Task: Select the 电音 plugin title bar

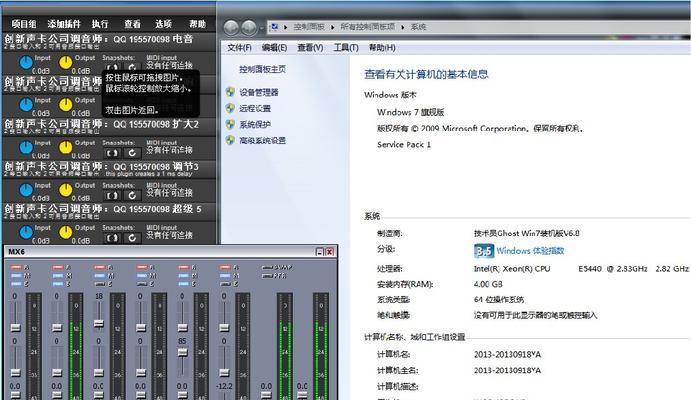Action: 109,41
